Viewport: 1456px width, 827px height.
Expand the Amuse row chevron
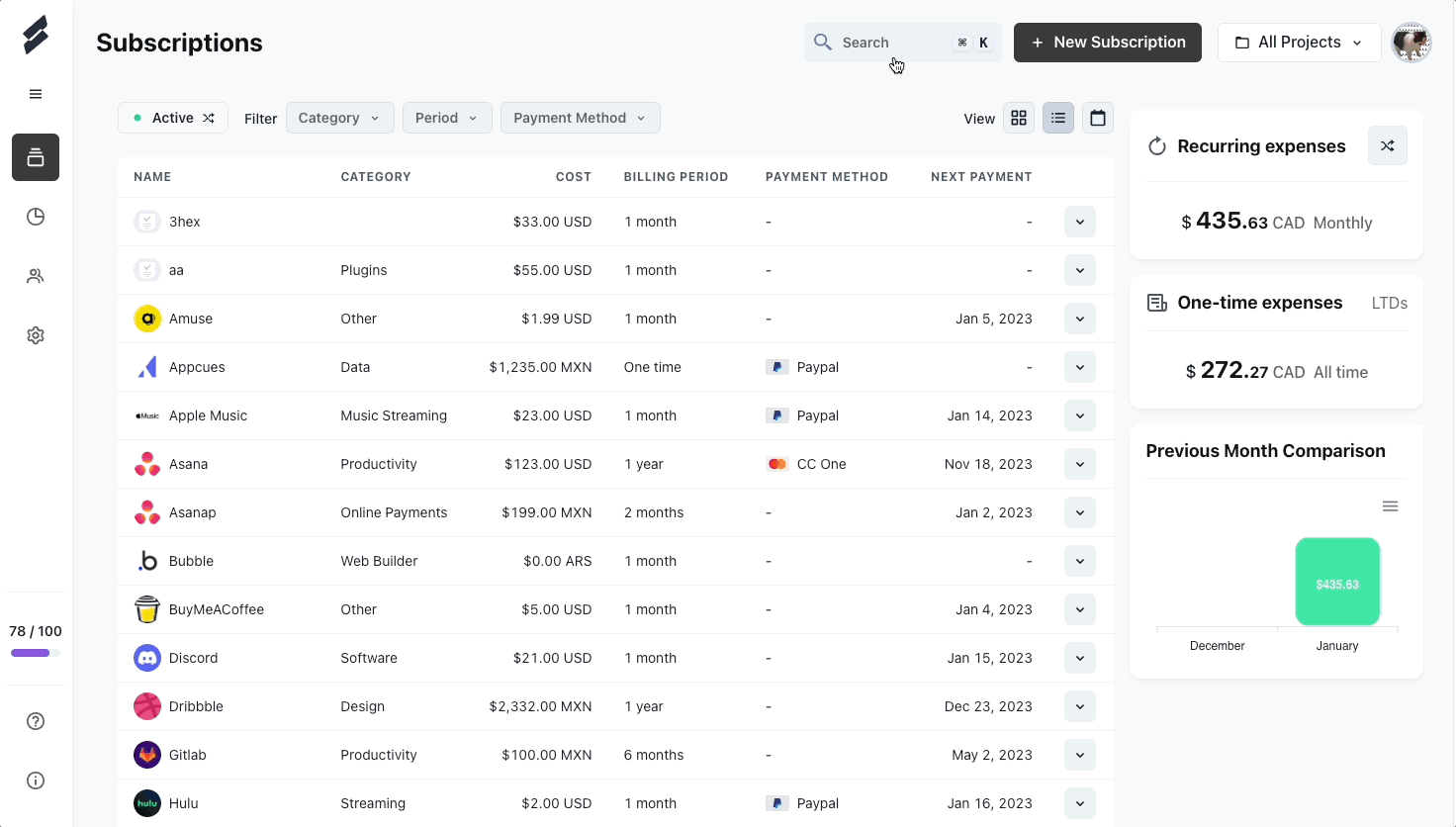1080,319
